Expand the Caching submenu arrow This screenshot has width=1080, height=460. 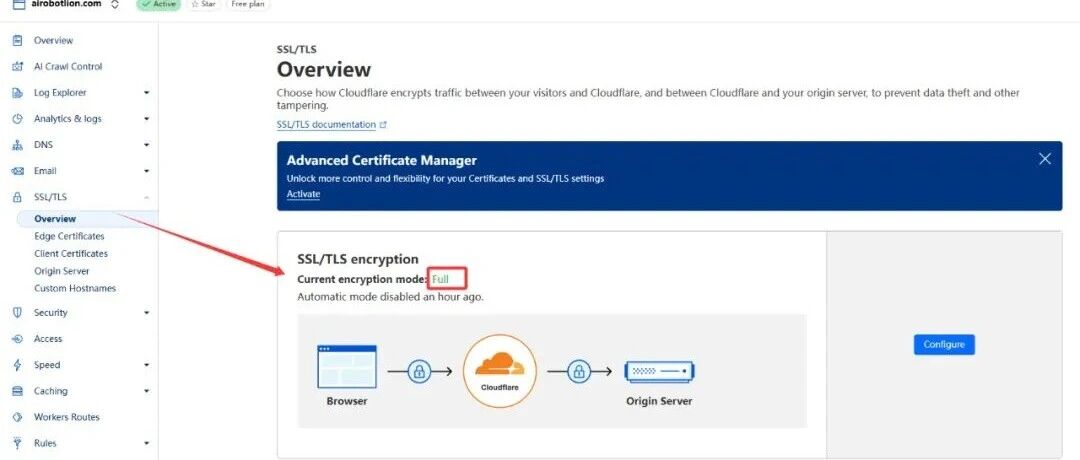(x=146, y=391)
